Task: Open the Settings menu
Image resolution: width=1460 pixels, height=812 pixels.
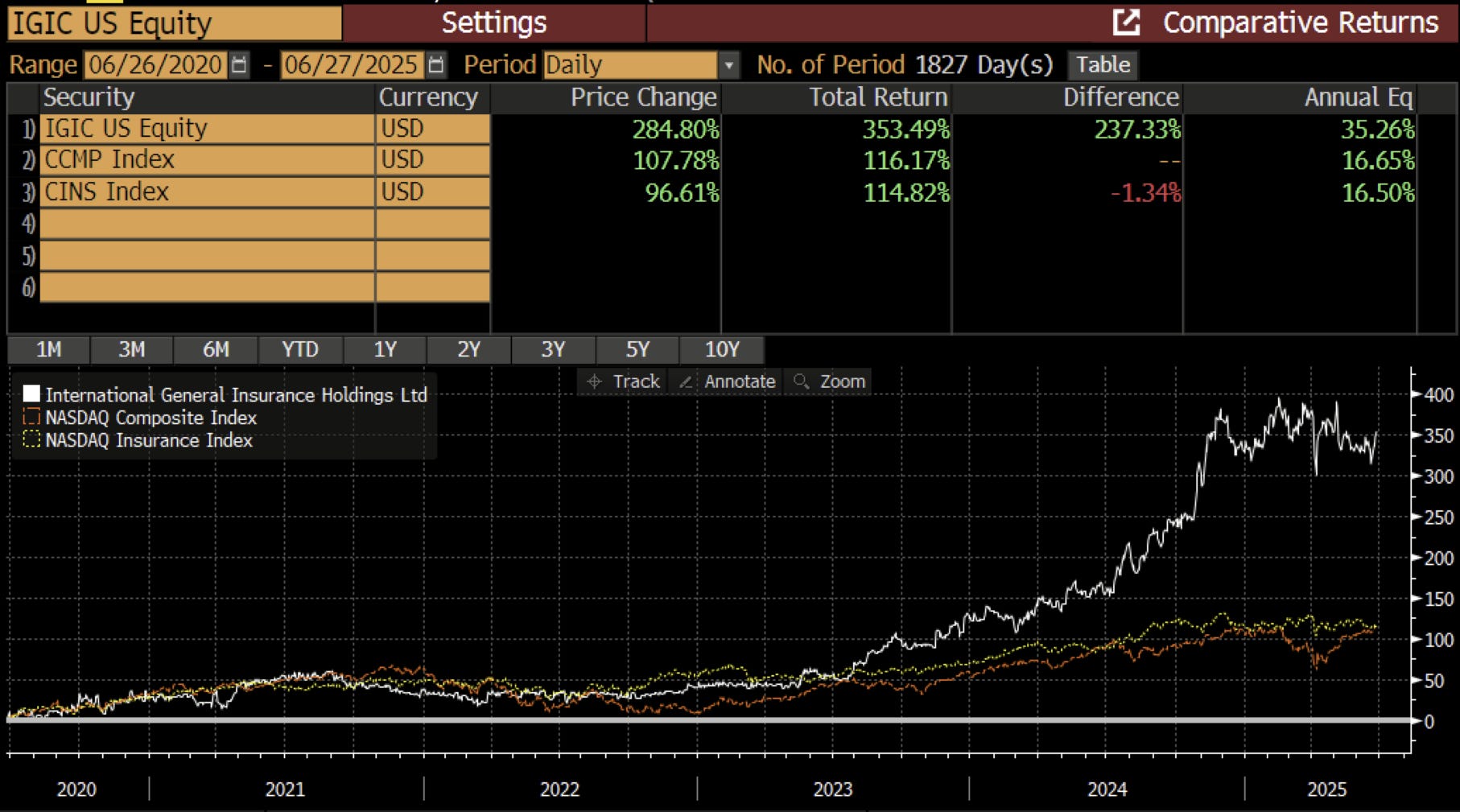Action: tap(494, 23)
